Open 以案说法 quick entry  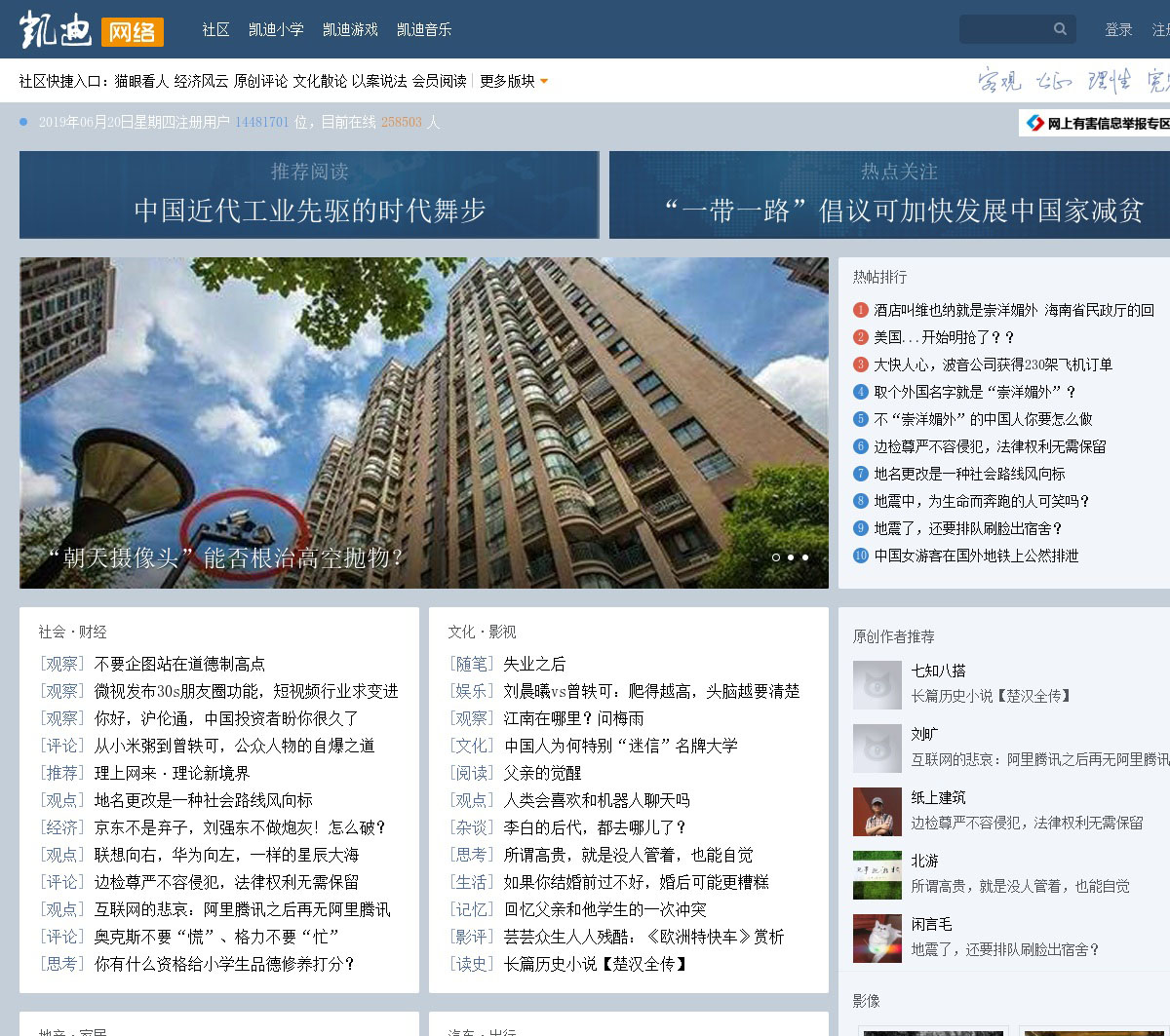coord(379,81)
